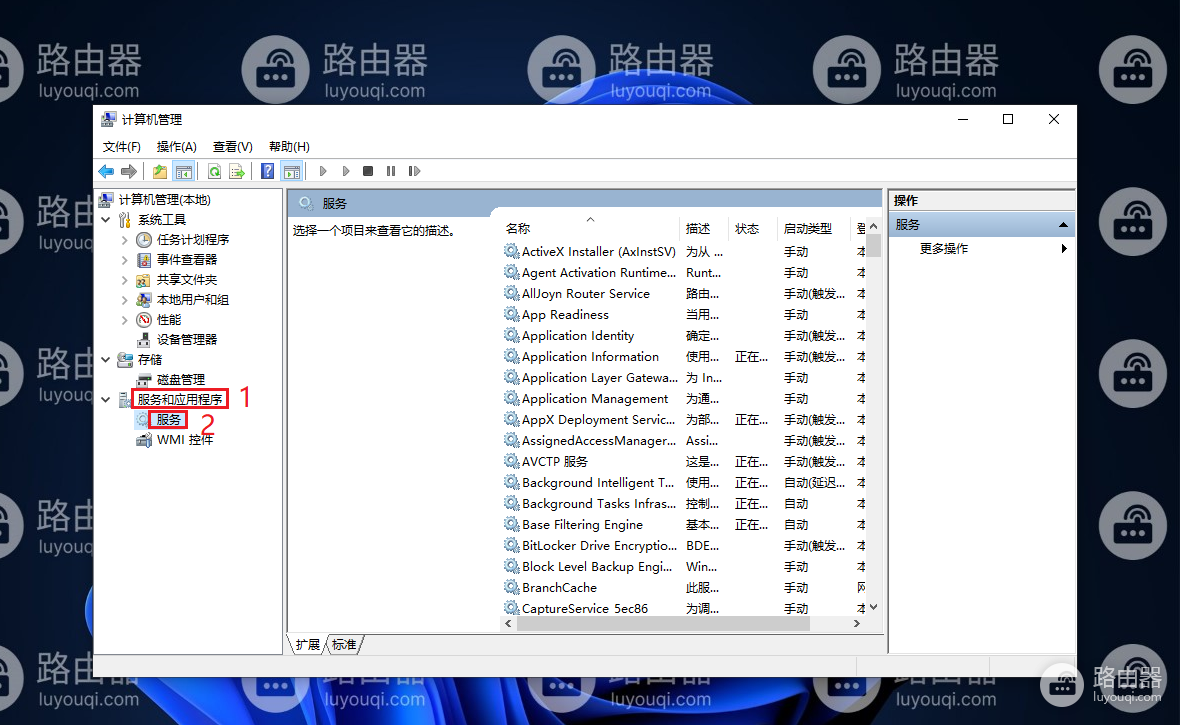Toggle the show/hide console tree icon

point(184,172)
